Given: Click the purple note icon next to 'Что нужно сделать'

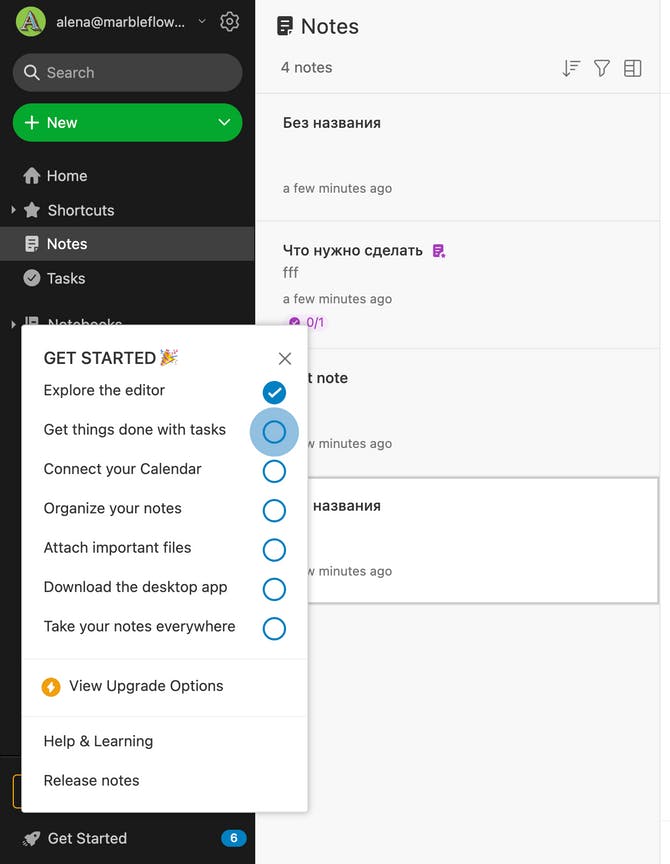Looking at the screenshot, I should [x=438, y=250].
